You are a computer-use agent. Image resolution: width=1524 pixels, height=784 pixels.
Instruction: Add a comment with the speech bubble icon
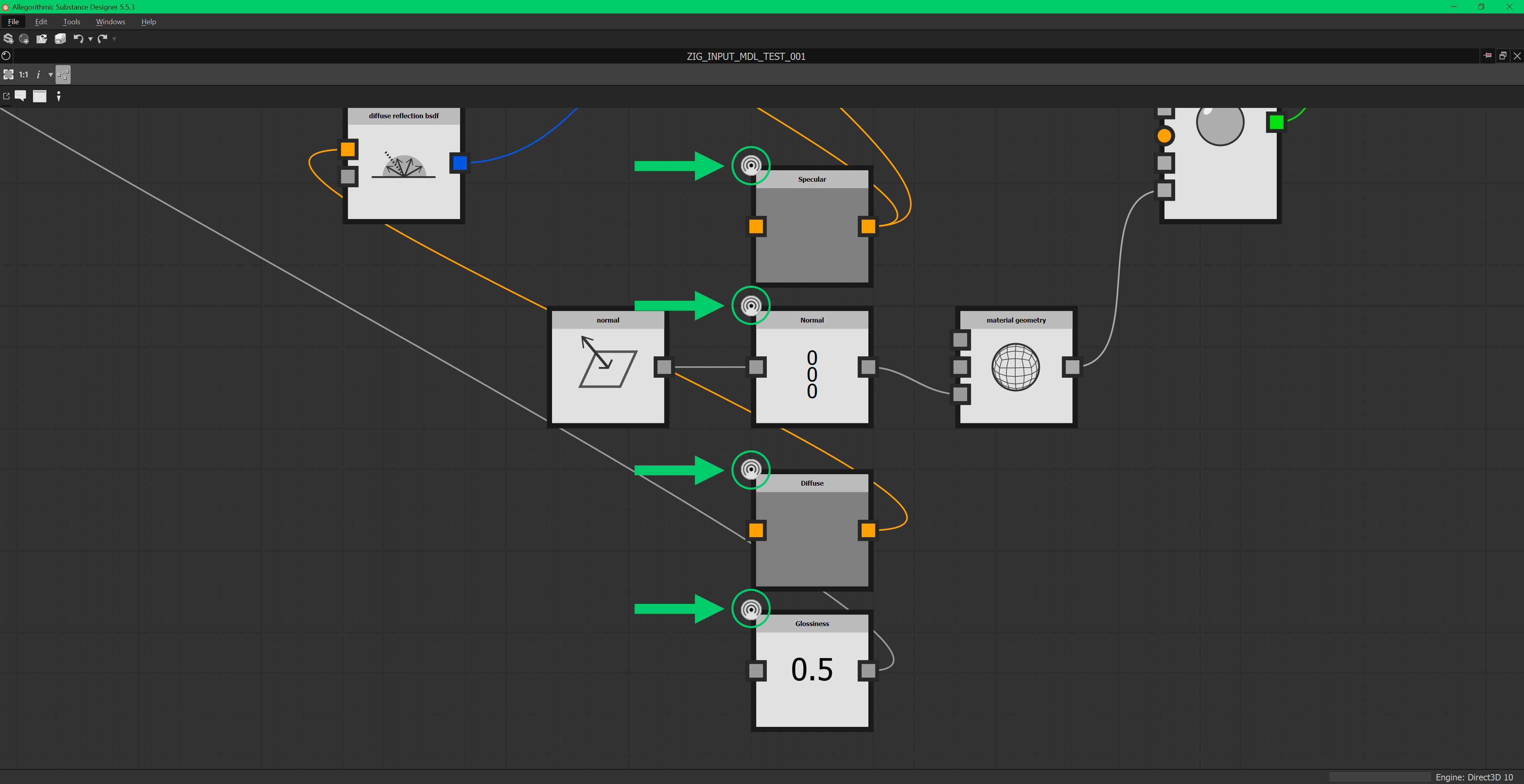[x=21, y=96]
